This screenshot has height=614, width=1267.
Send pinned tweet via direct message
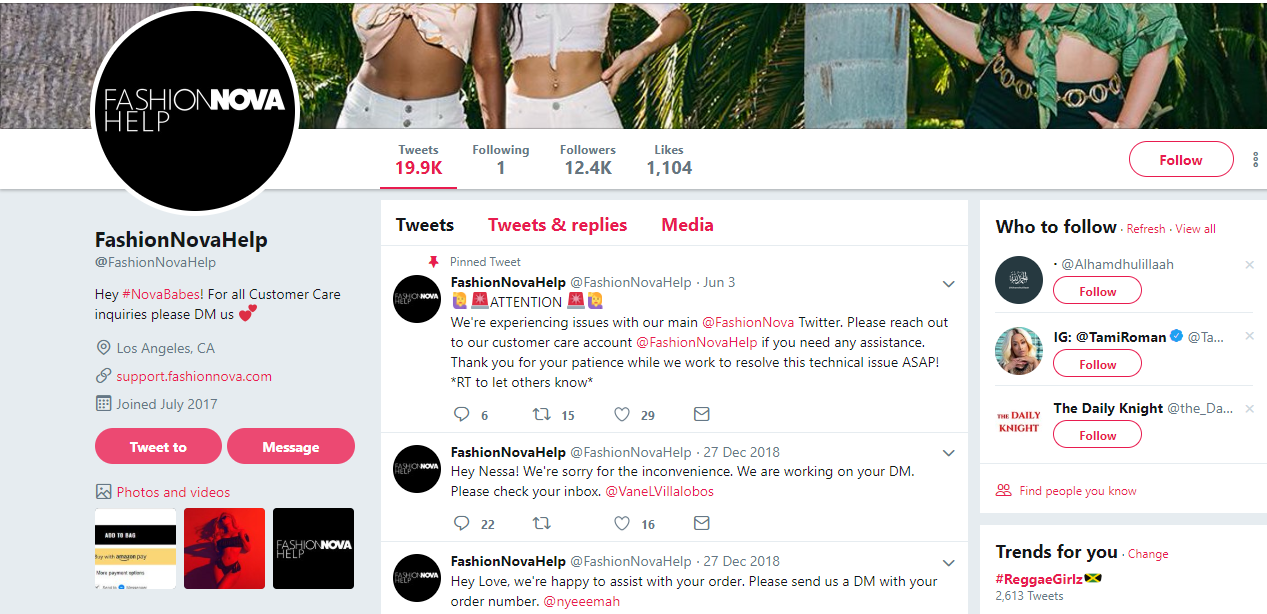[x=701, y=414]
